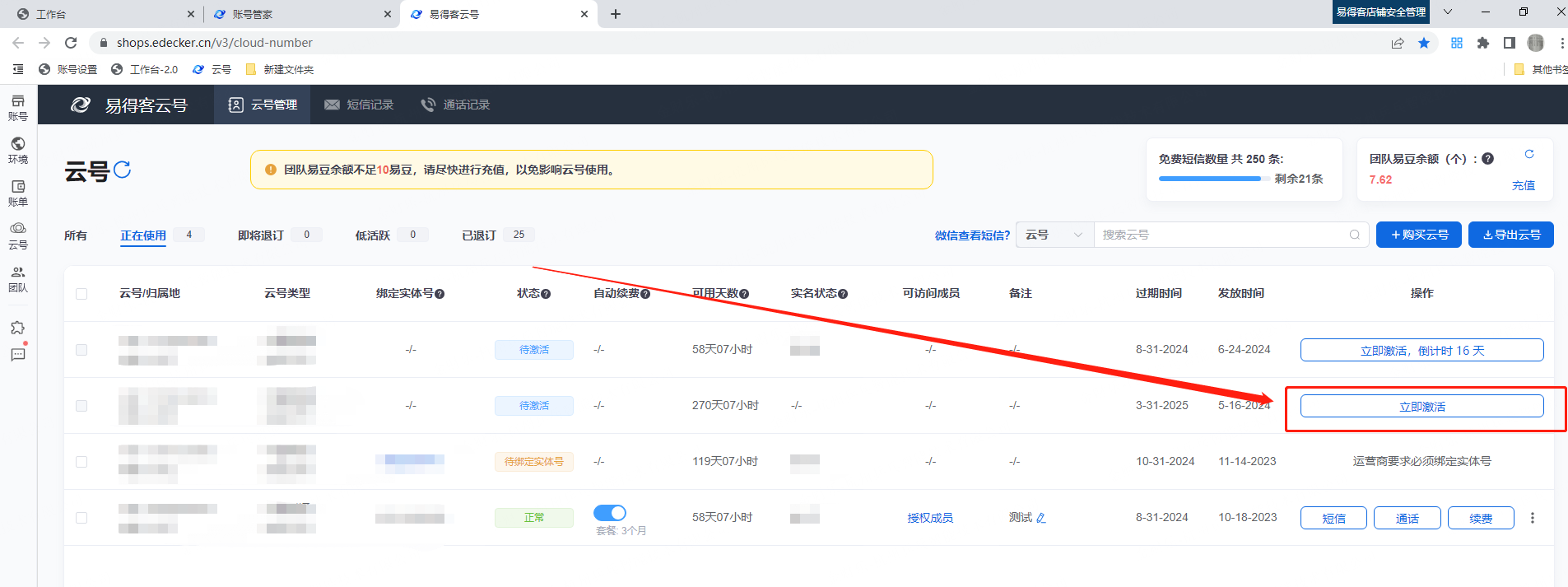Click help icon next to 团队易豆余额
The height and width of the screenshot is (587, 1568).
coord(1487,159)
